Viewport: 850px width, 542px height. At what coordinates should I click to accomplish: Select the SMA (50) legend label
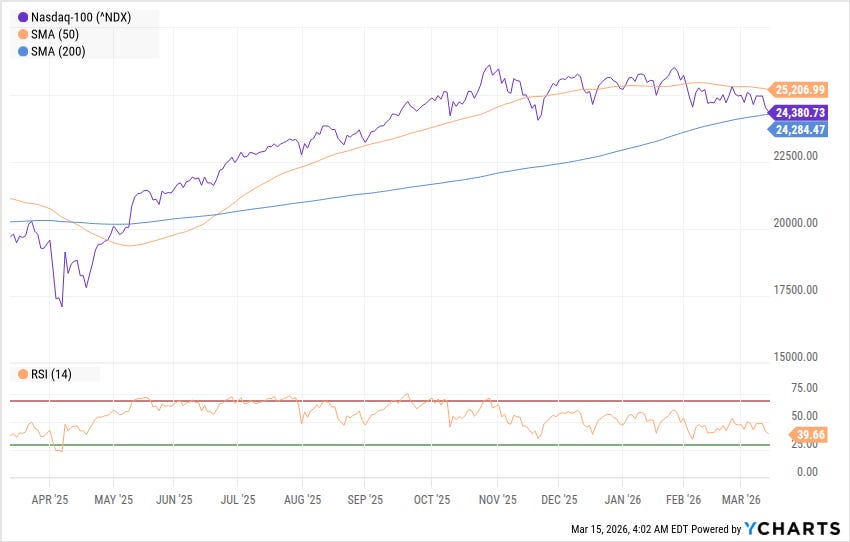(x=55, y=35)
